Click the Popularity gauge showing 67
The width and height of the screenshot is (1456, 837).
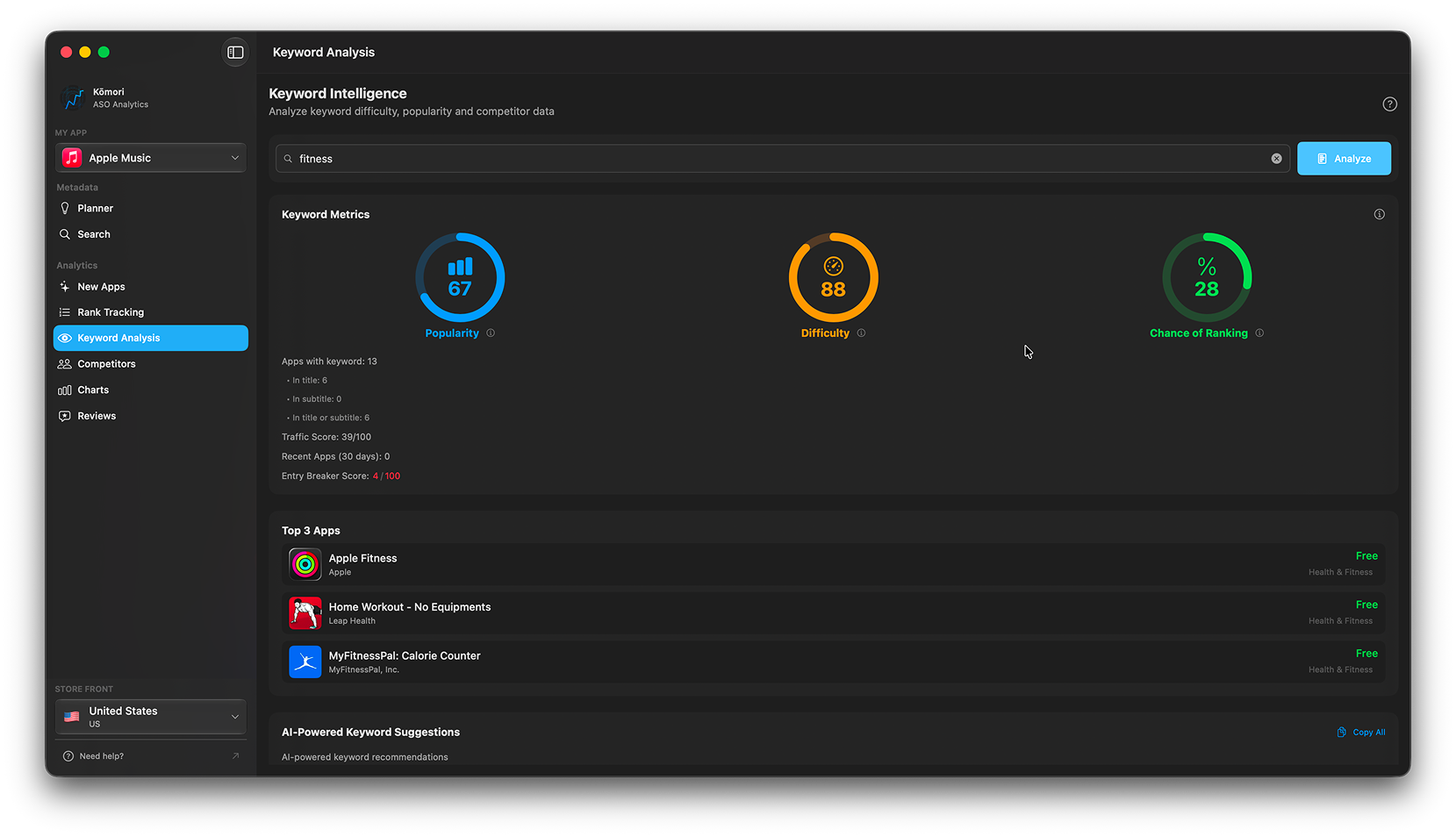(x=460, y=277)
